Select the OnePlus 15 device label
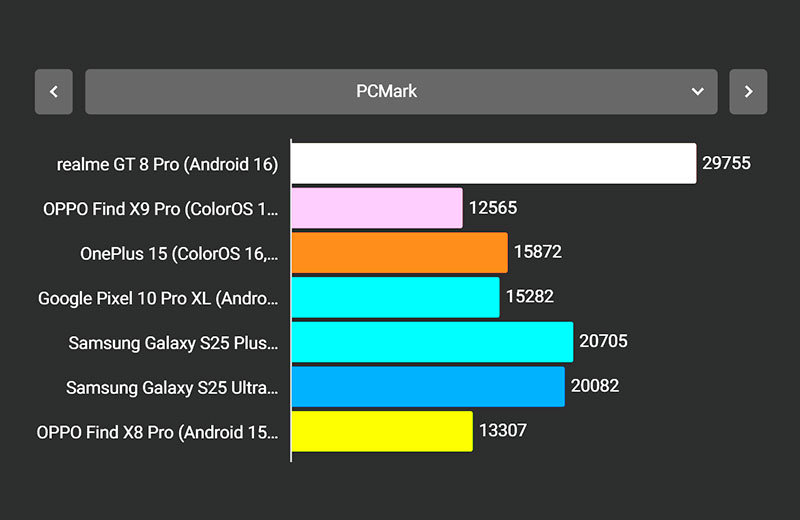 click(x=179, y=254)
